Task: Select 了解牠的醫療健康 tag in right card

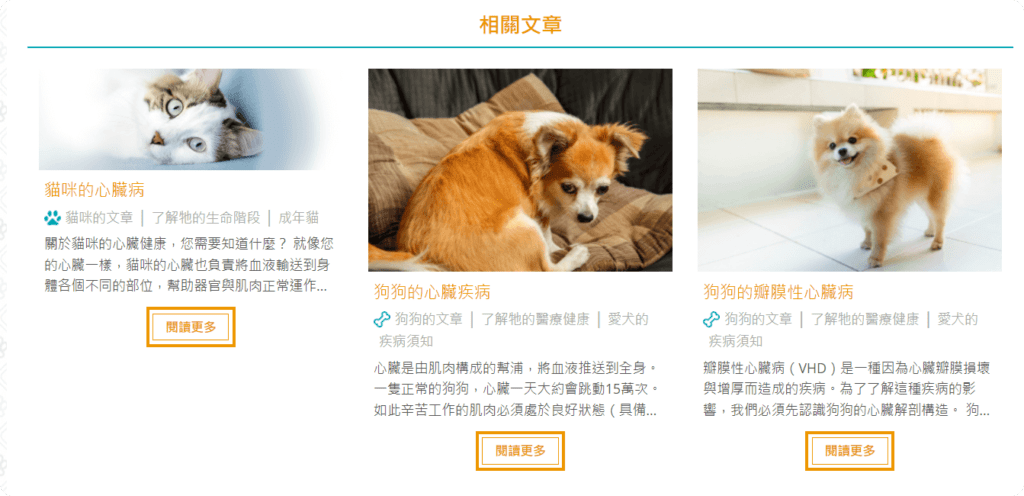Action: (x=865, y=320)
